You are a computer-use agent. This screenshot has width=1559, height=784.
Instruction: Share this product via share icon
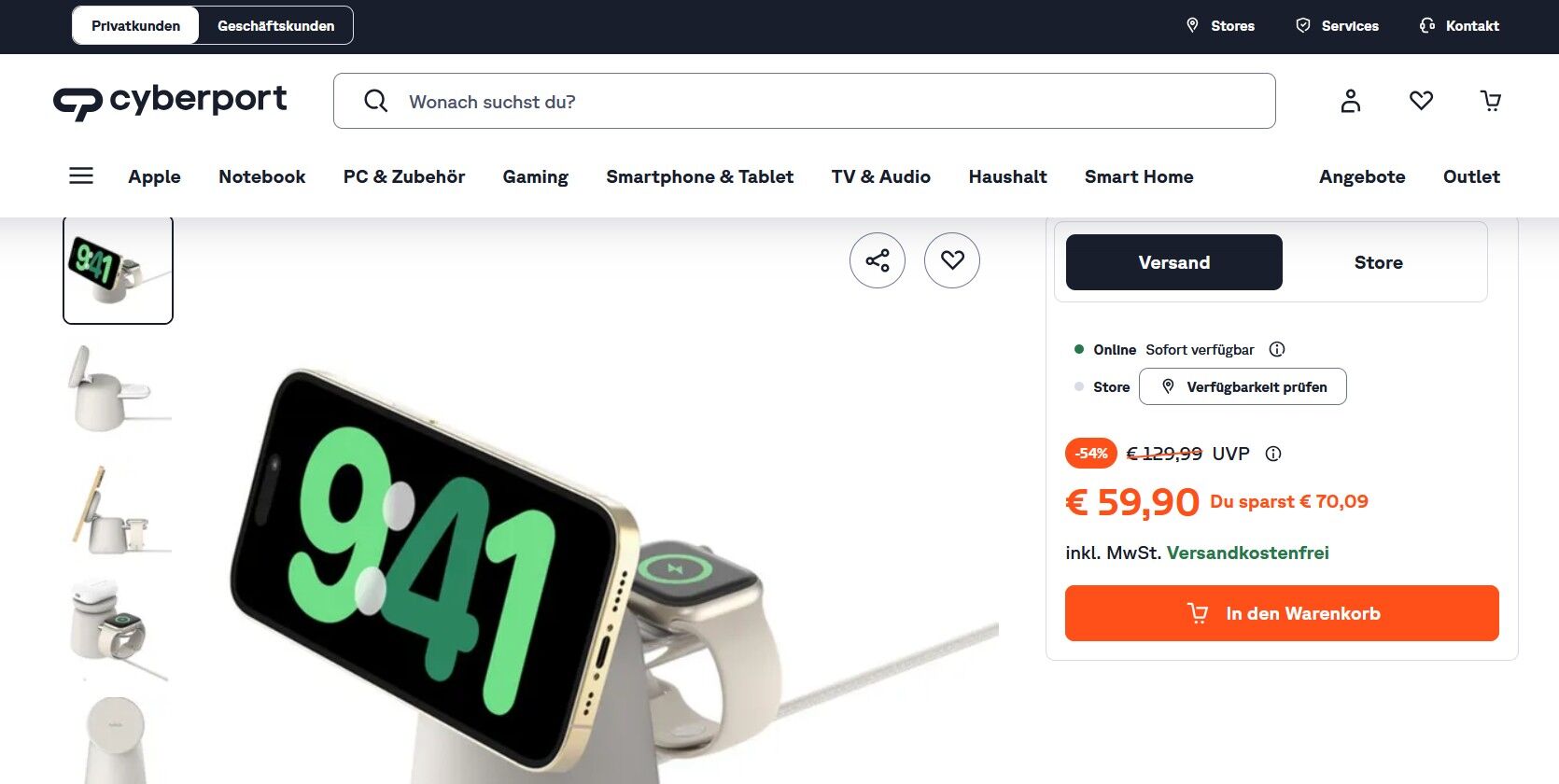click(x=878, y=260)
